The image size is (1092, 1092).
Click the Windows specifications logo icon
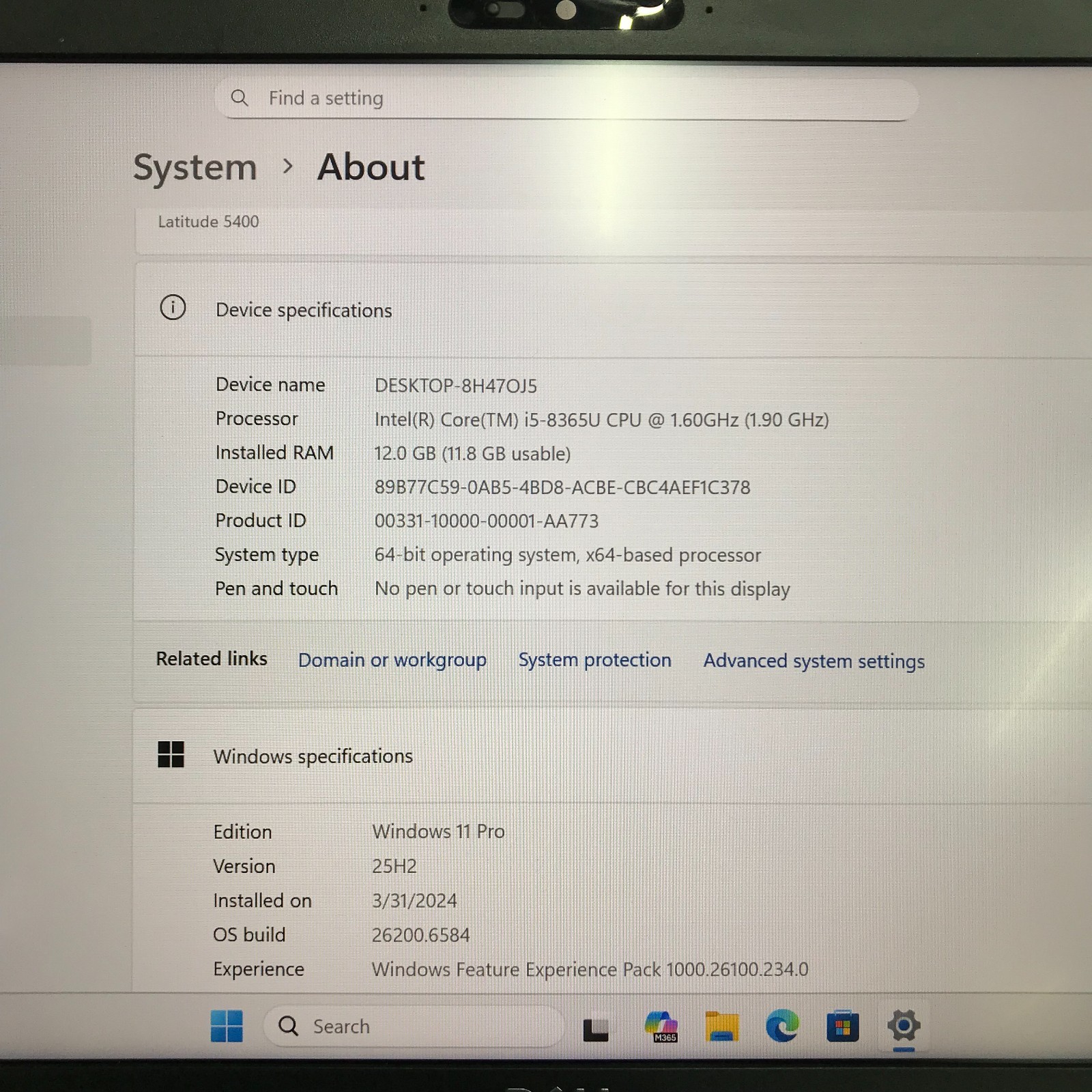(x=171, y=755)
